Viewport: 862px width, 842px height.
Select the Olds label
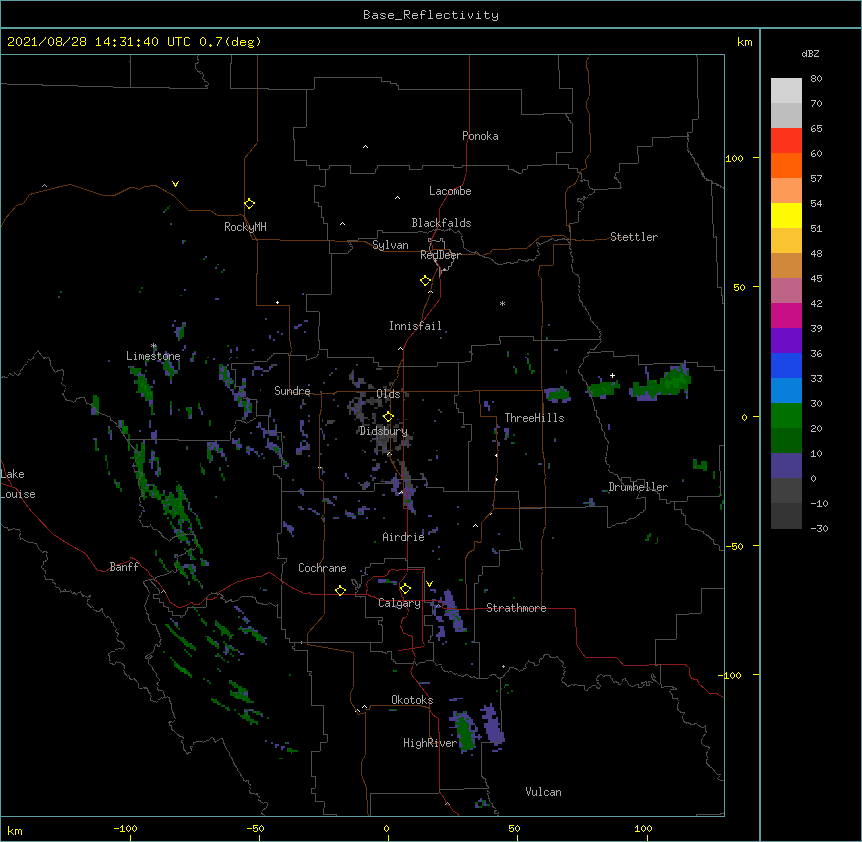click(388, 394)
